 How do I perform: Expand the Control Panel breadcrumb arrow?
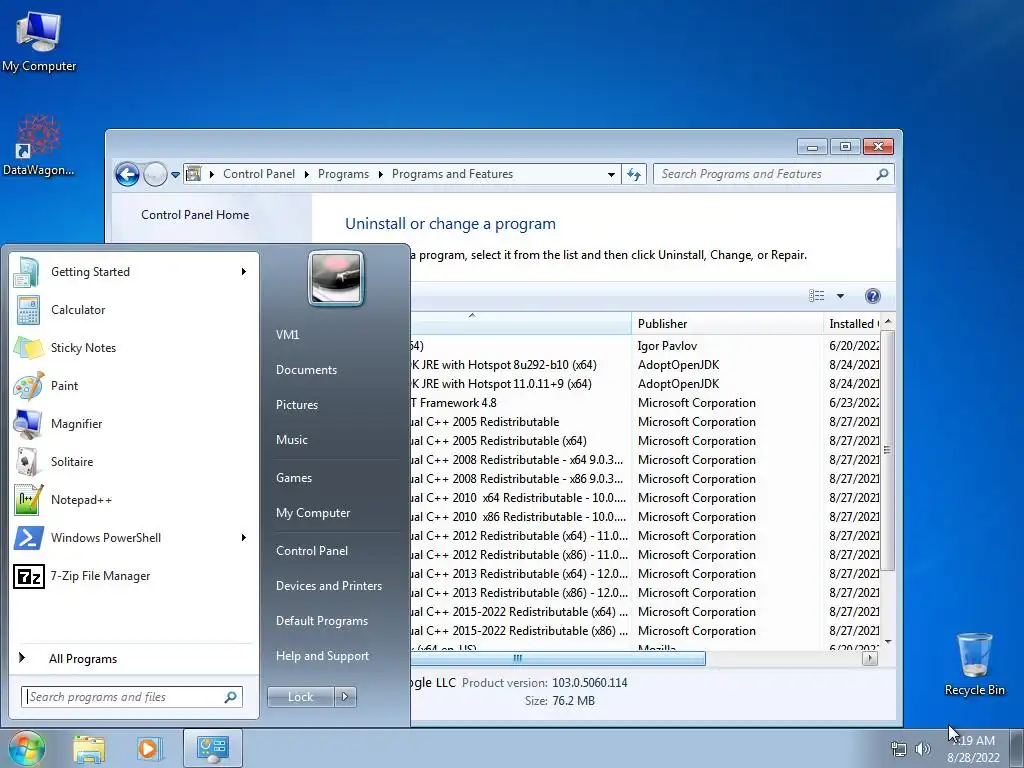306,174
